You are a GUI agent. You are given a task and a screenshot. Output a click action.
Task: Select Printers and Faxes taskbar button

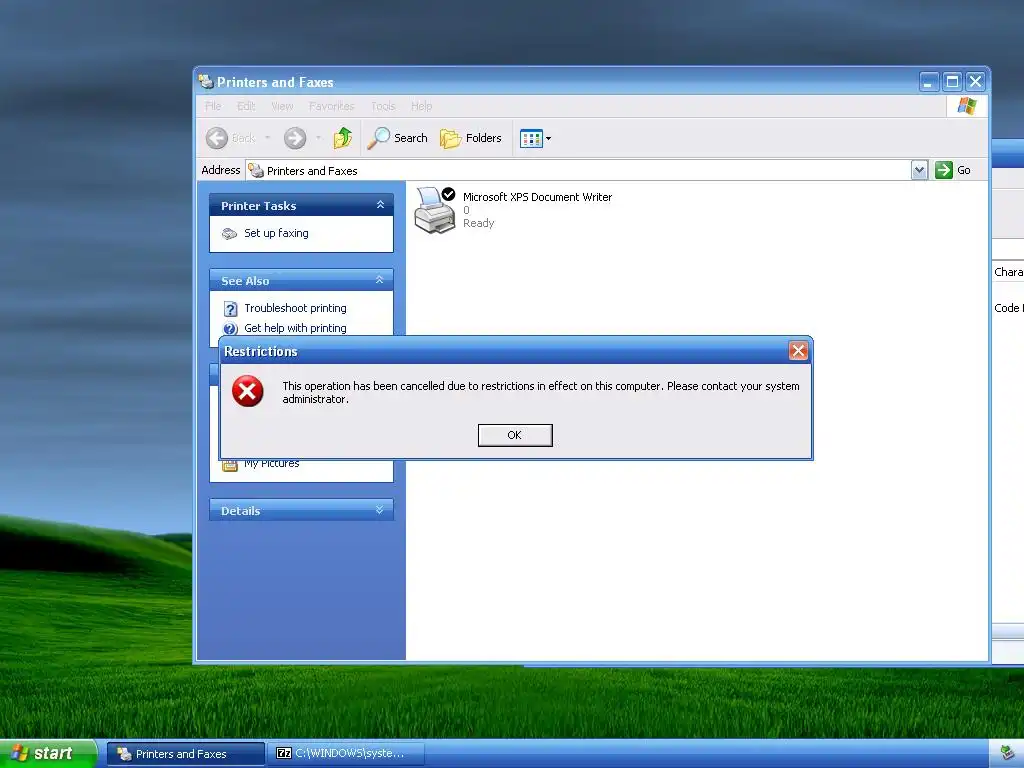click(185, 754)
